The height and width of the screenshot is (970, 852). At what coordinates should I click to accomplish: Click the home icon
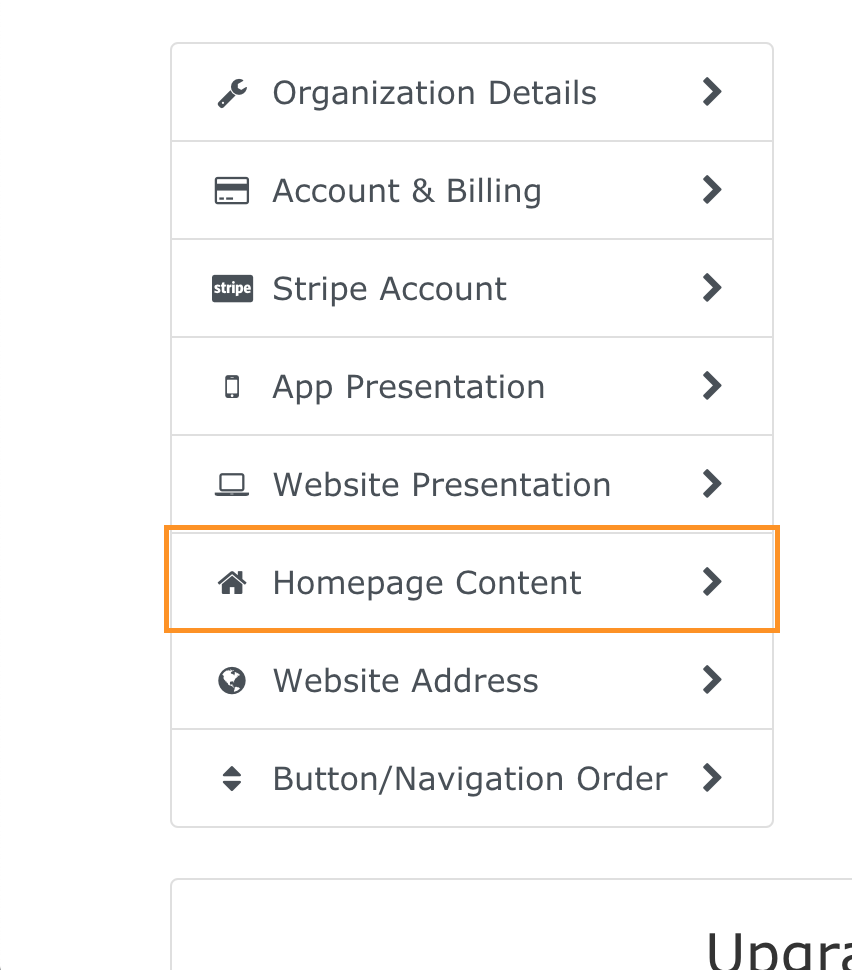tap(232, 583)
